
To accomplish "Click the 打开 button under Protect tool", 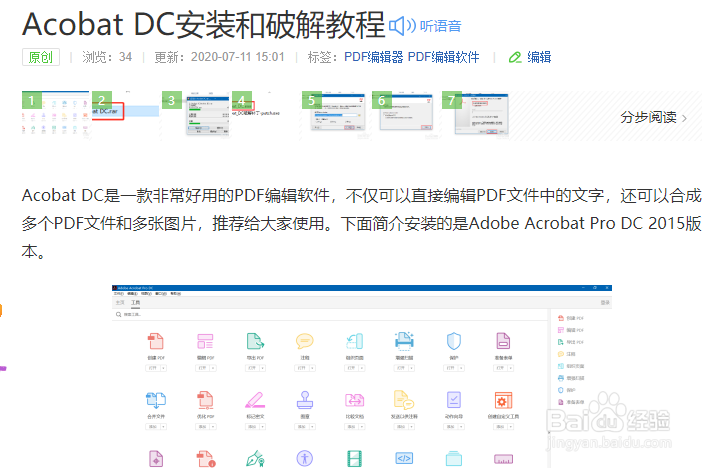I will [x=450, y=368].
